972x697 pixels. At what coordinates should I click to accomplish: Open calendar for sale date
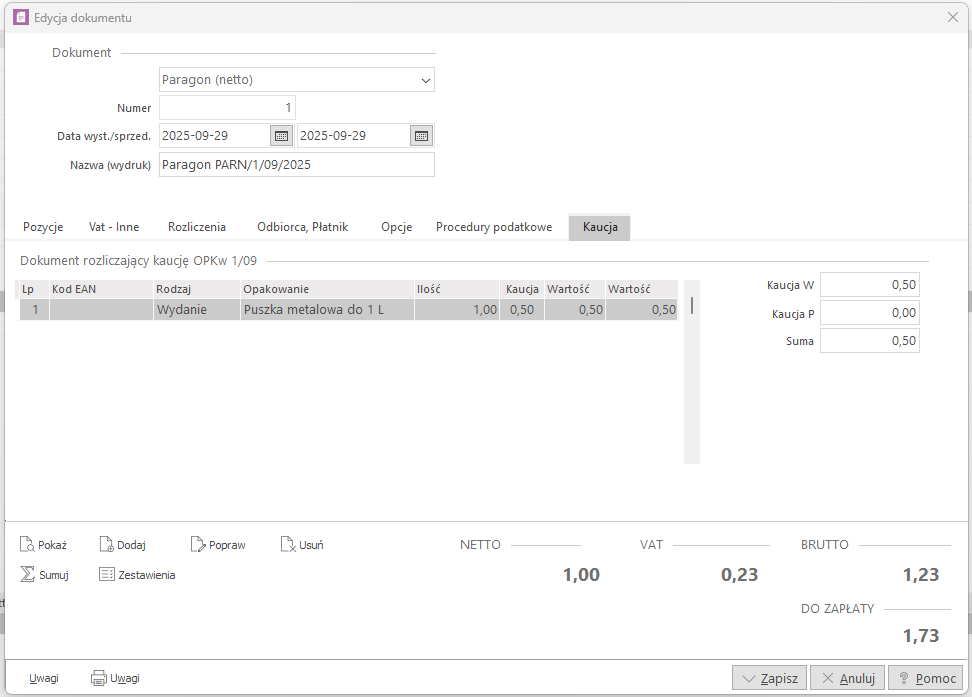pos(421,136)
